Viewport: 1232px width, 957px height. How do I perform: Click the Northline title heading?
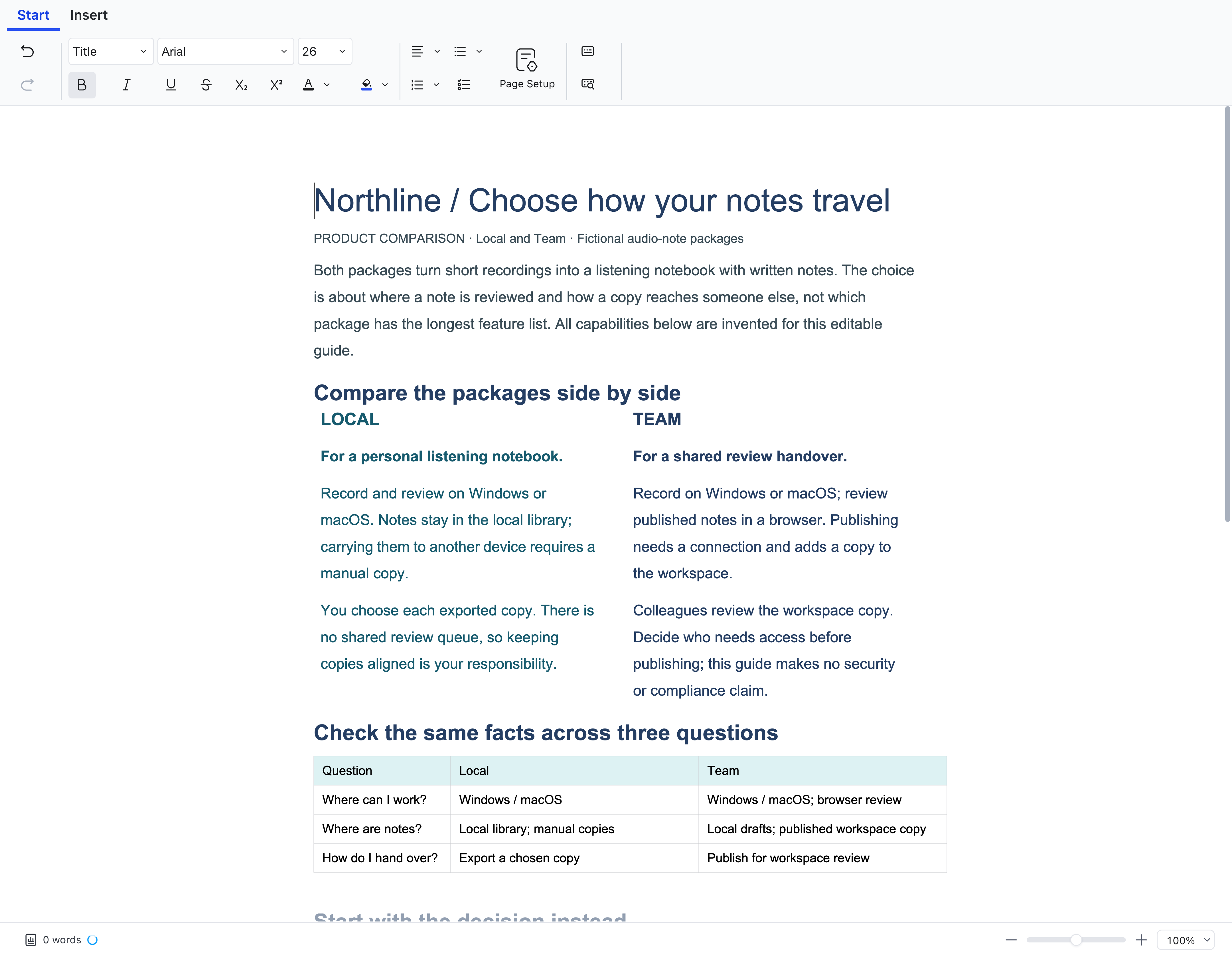(x=602, y=201)
